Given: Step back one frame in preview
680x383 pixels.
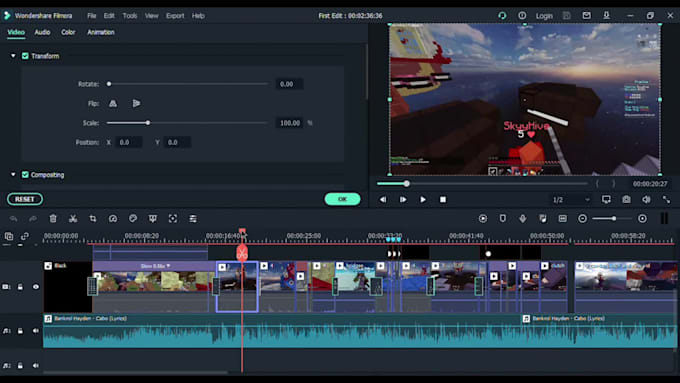Looking at the screenshot, I should [x=382, y=200].
